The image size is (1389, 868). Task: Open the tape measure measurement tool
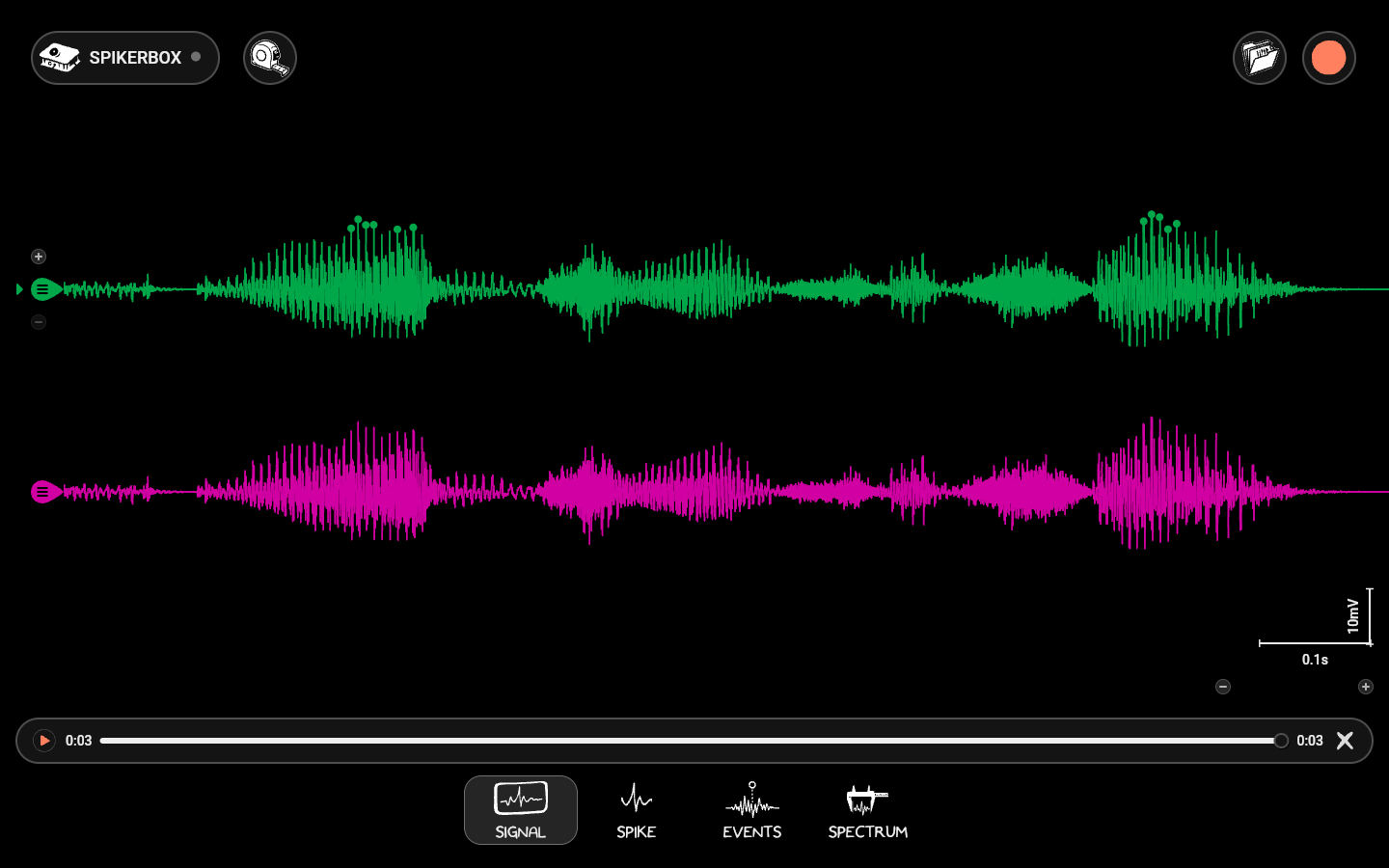click(x=270, y=58)
